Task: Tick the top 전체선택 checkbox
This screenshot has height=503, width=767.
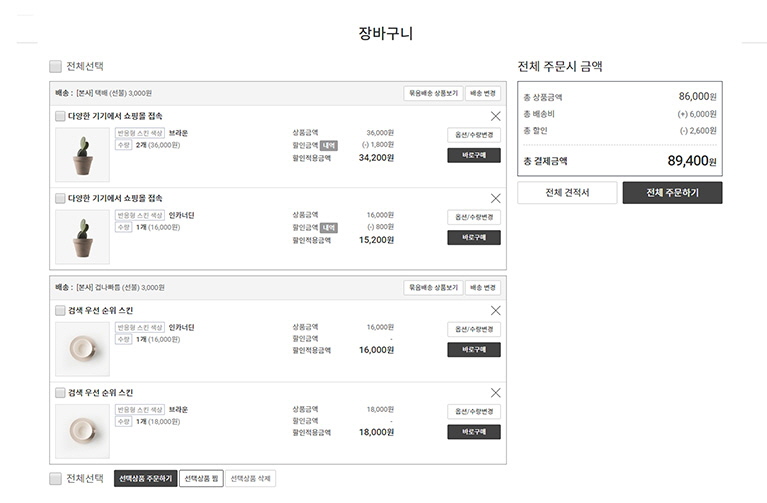Action: tap(55, 66)
